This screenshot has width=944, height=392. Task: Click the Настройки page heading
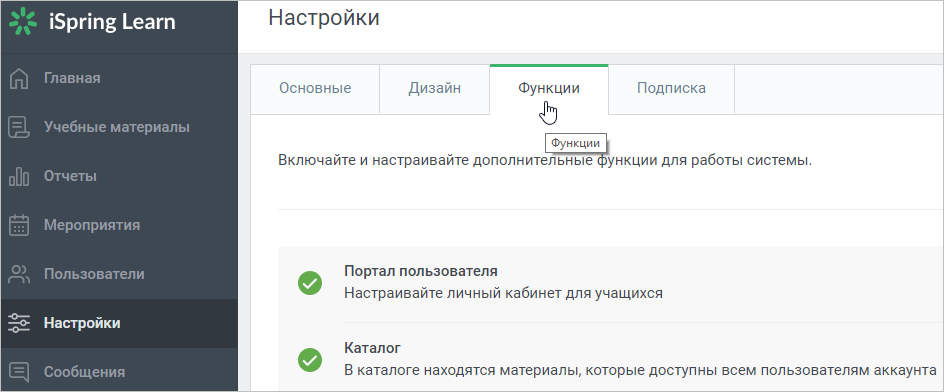tap(324, 17)
